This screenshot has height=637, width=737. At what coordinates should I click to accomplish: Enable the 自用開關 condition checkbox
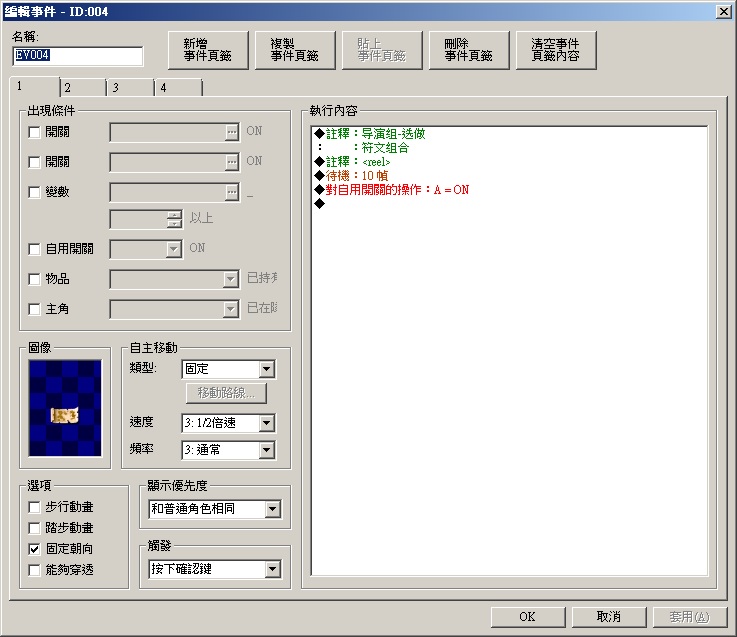pos(34,249)
